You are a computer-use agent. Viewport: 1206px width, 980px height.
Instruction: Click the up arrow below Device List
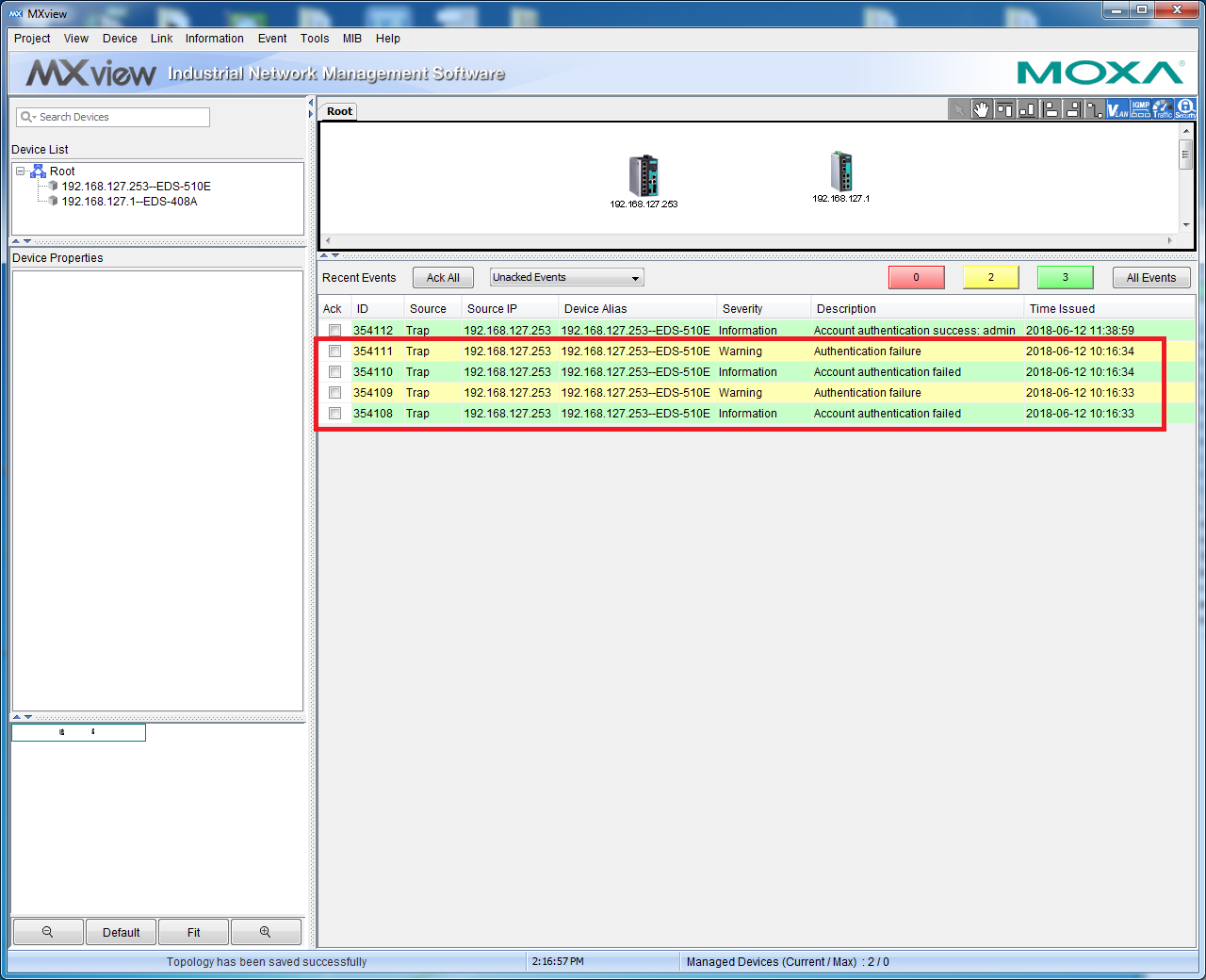[x=16, y=241]
